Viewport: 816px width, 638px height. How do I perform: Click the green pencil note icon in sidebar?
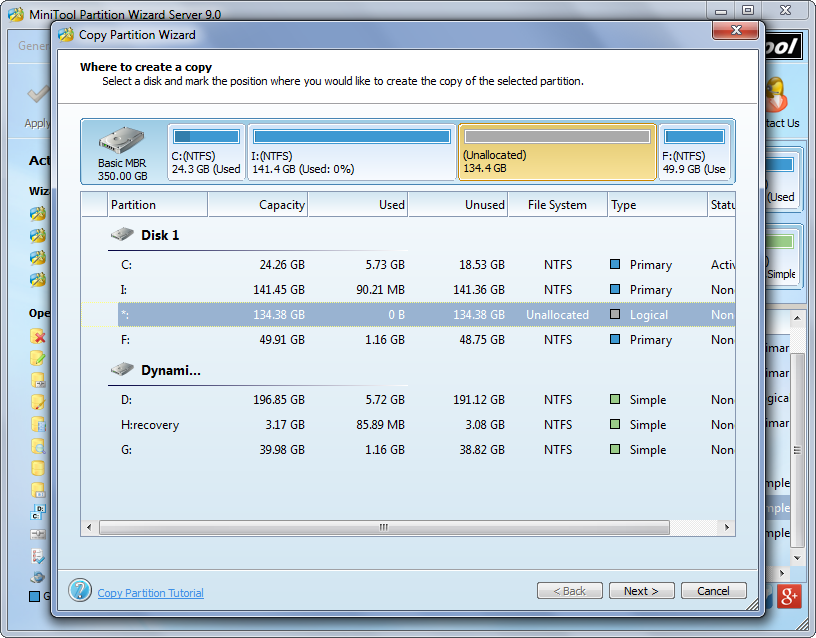(x=38, y=358)
